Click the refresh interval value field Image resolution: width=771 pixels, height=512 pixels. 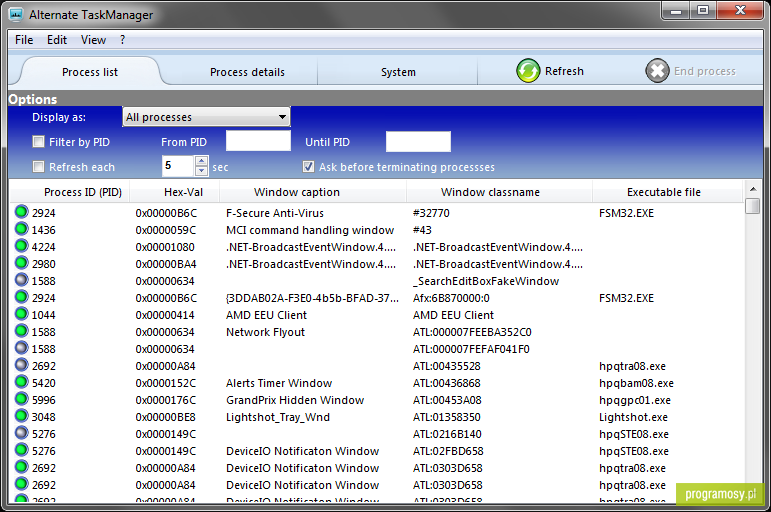coord(179,166)
